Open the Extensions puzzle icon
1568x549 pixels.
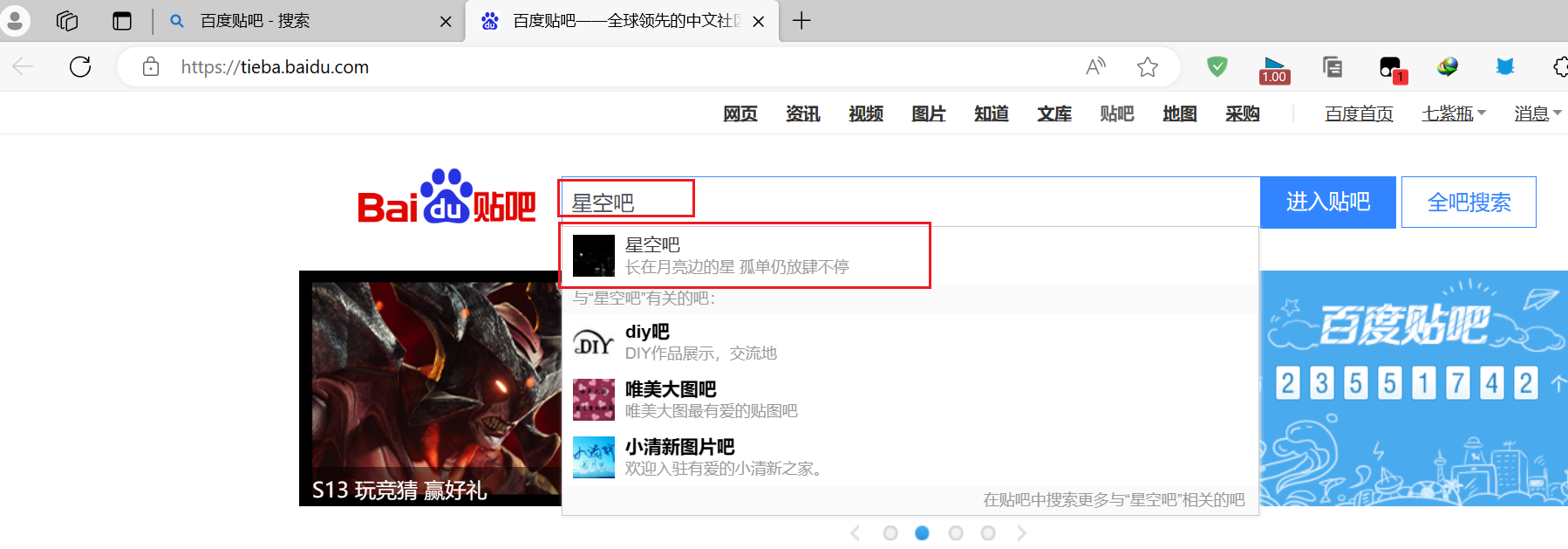(x=1561, y=66)
